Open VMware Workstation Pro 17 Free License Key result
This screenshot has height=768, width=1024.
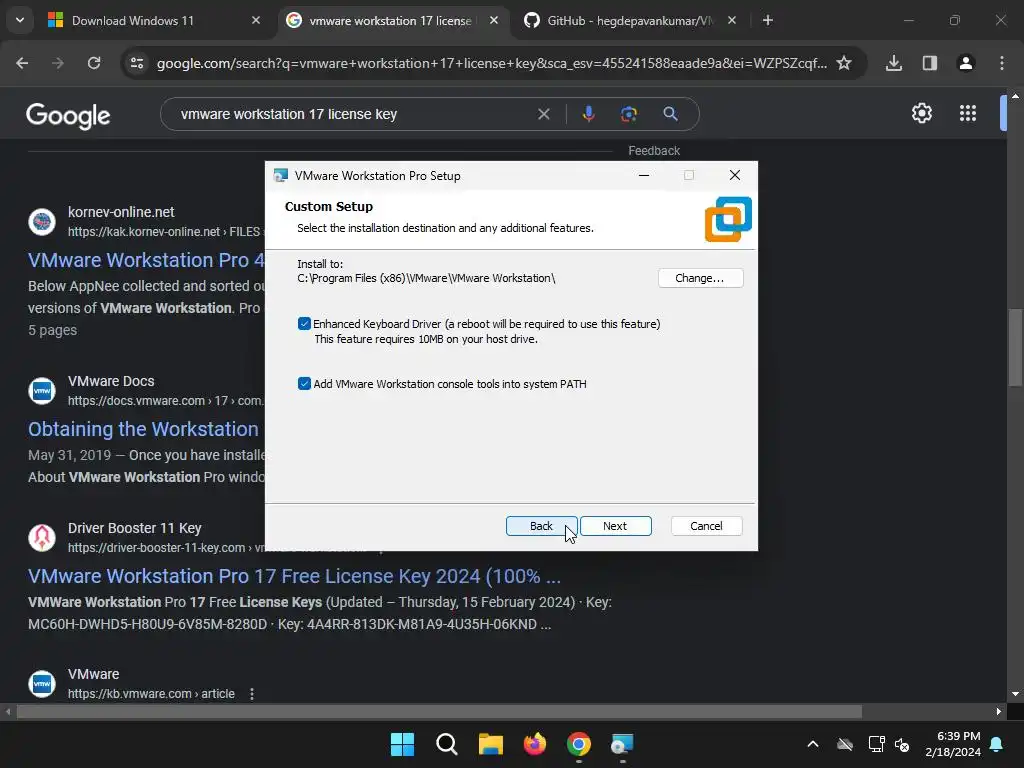point(294,576)
